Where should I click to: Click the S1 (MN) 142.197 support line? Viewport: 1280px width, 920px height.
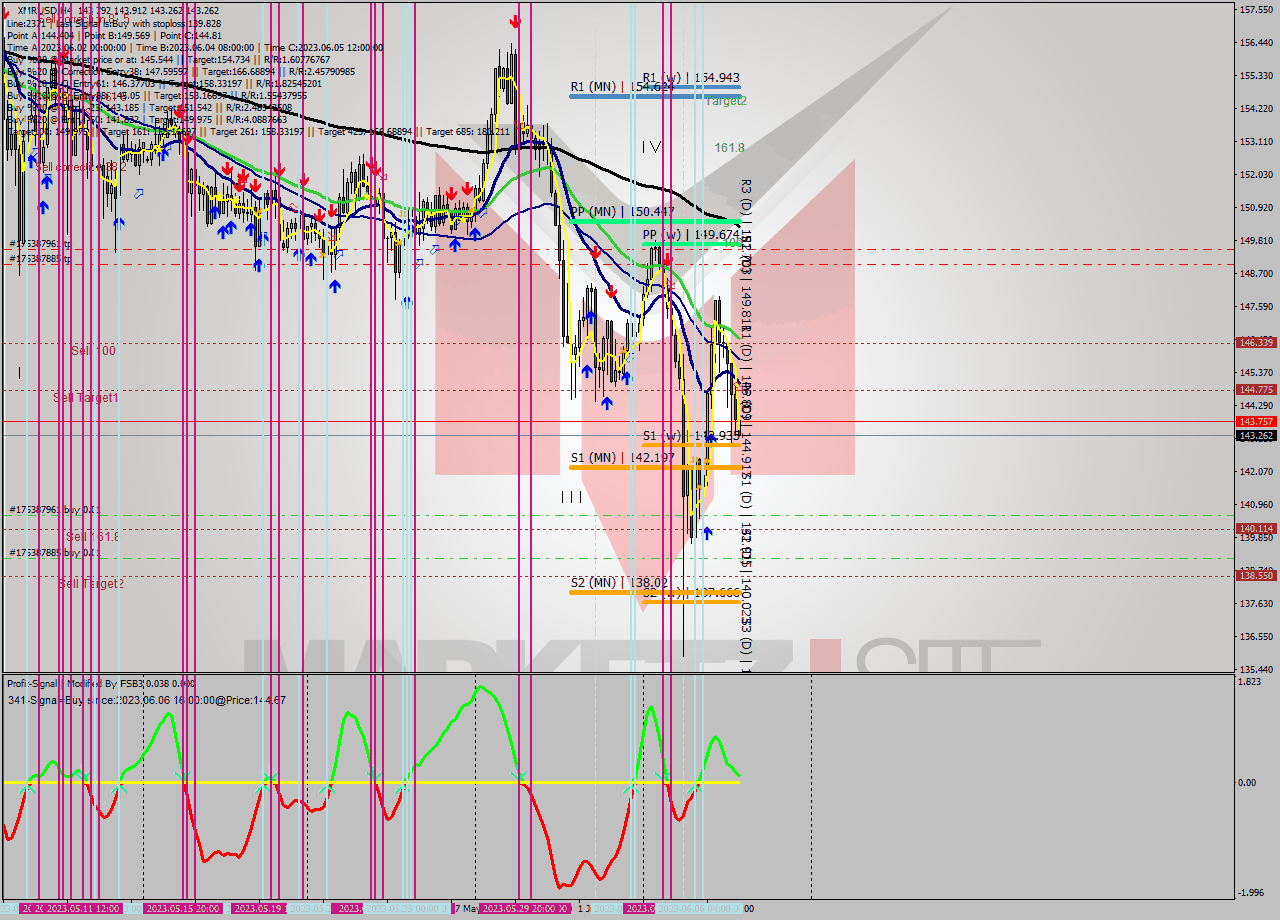[x=622, y=458]
